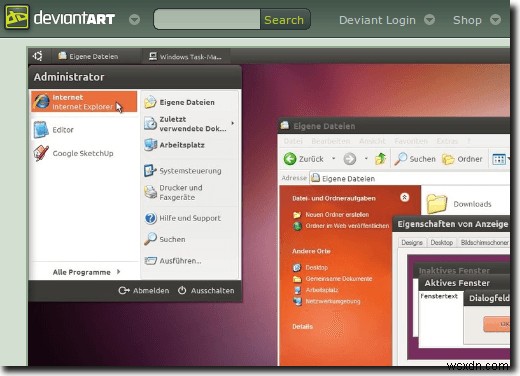Select the Downloads folder icon
This screenshot has height=376, width=520.
click(x=437, y=203)
